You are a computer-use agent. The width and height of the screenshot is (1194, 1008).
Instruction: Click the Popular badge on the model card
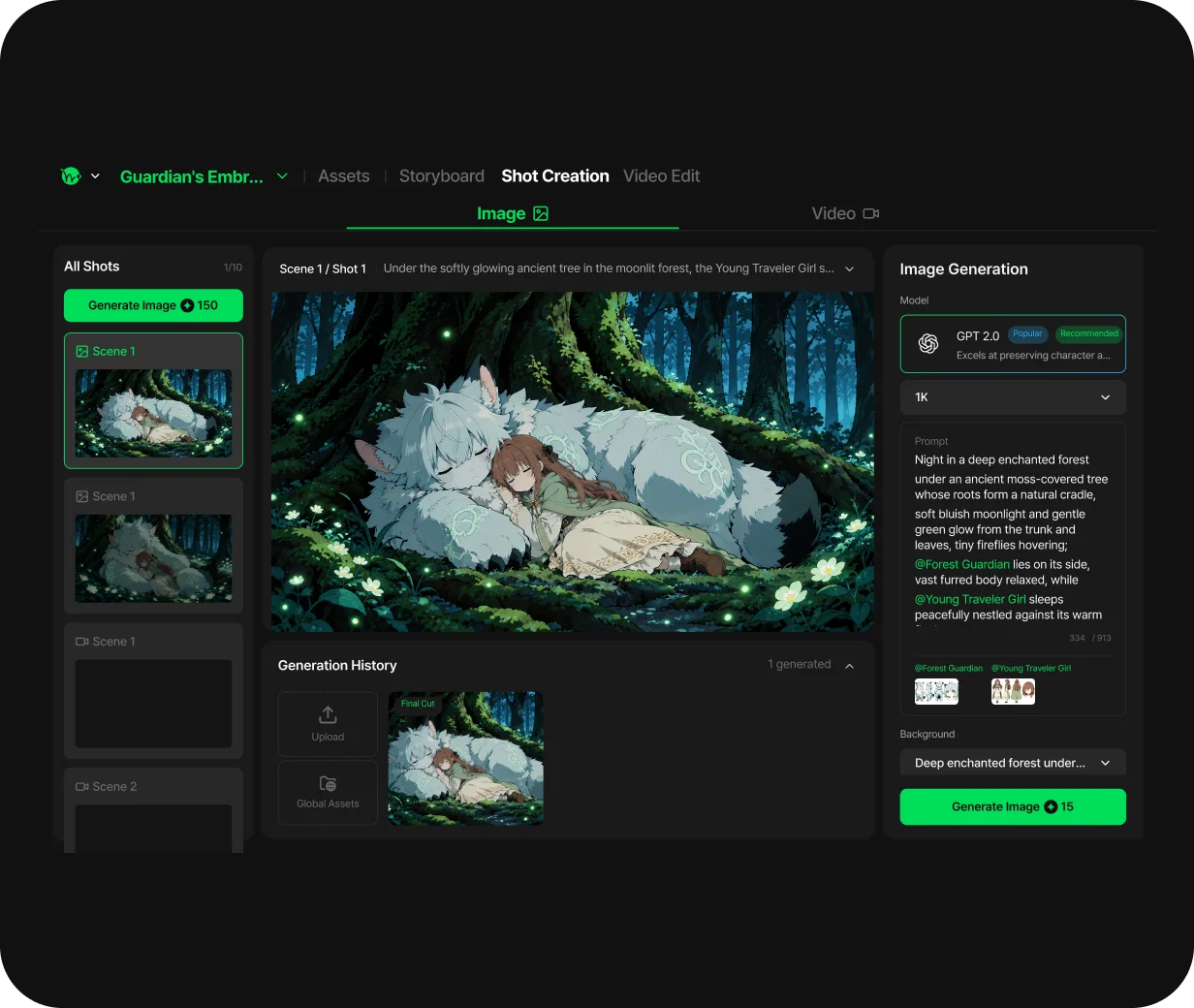tap(1027, 333)
